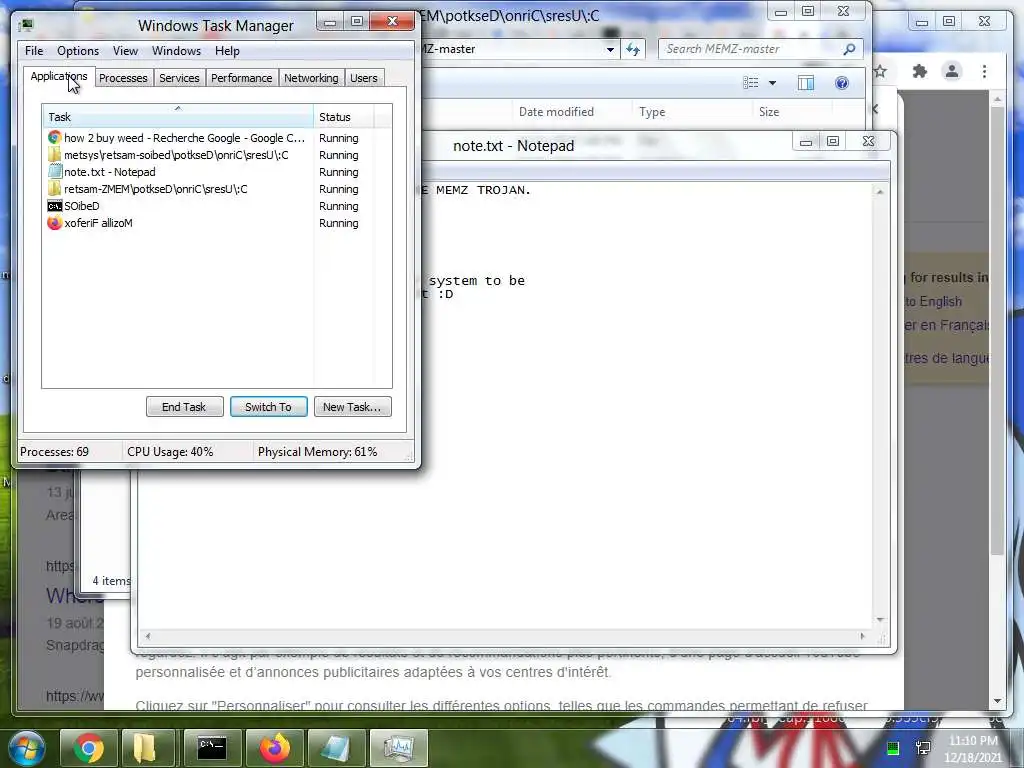
Task: Toggle the Explorer preview pane icon
Action: pos(806,83)
